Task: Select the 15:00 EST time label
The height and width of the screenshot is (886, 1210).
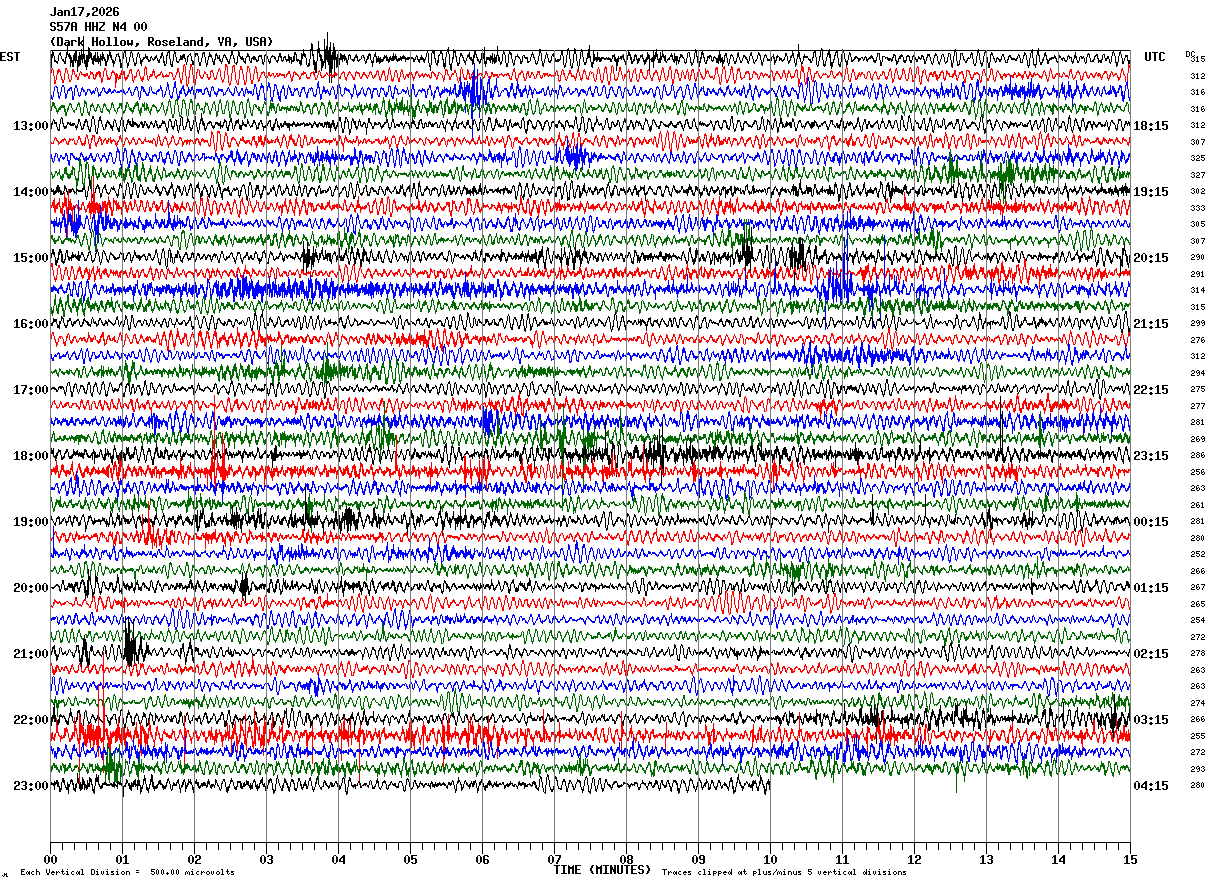Action: point(30,257)
